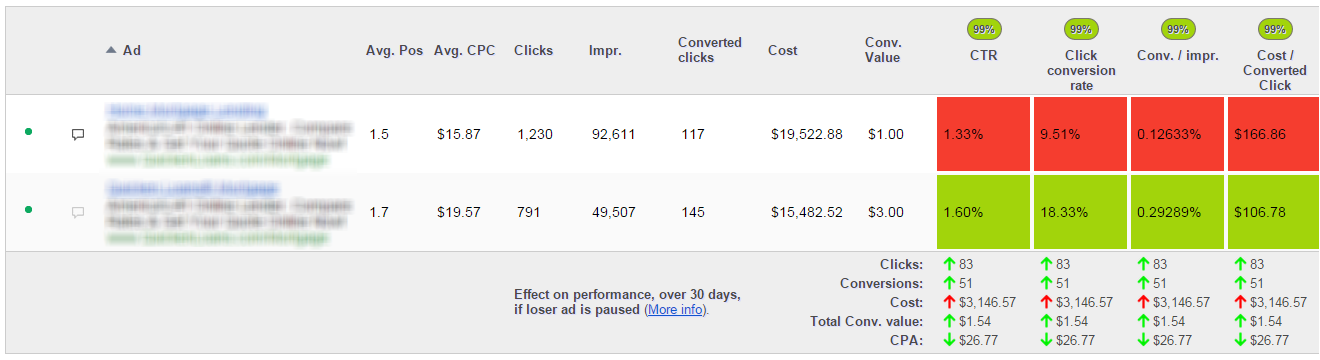Open the comment bubble for second ad

78,212
